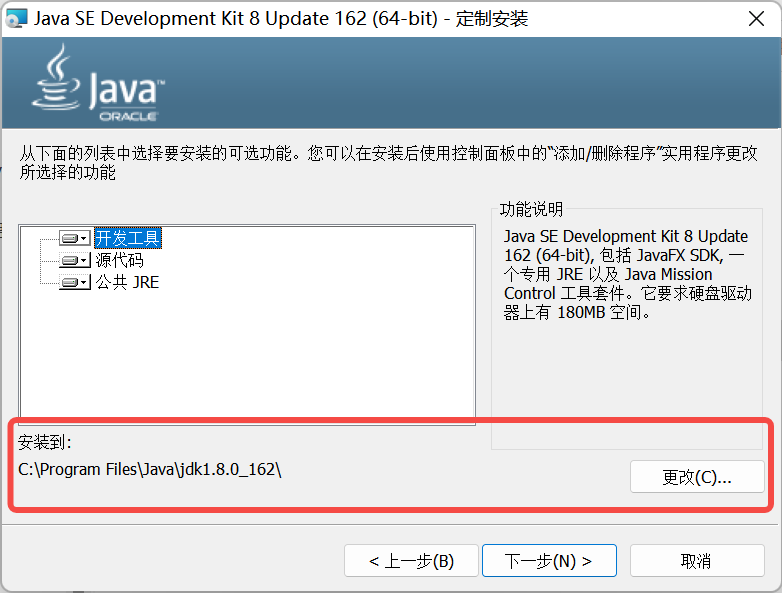782x593 pixels.
Task: Click the install path C:\Program Files\Java\jdk1.8.0_162\
Action: click(x=150, y=469)
